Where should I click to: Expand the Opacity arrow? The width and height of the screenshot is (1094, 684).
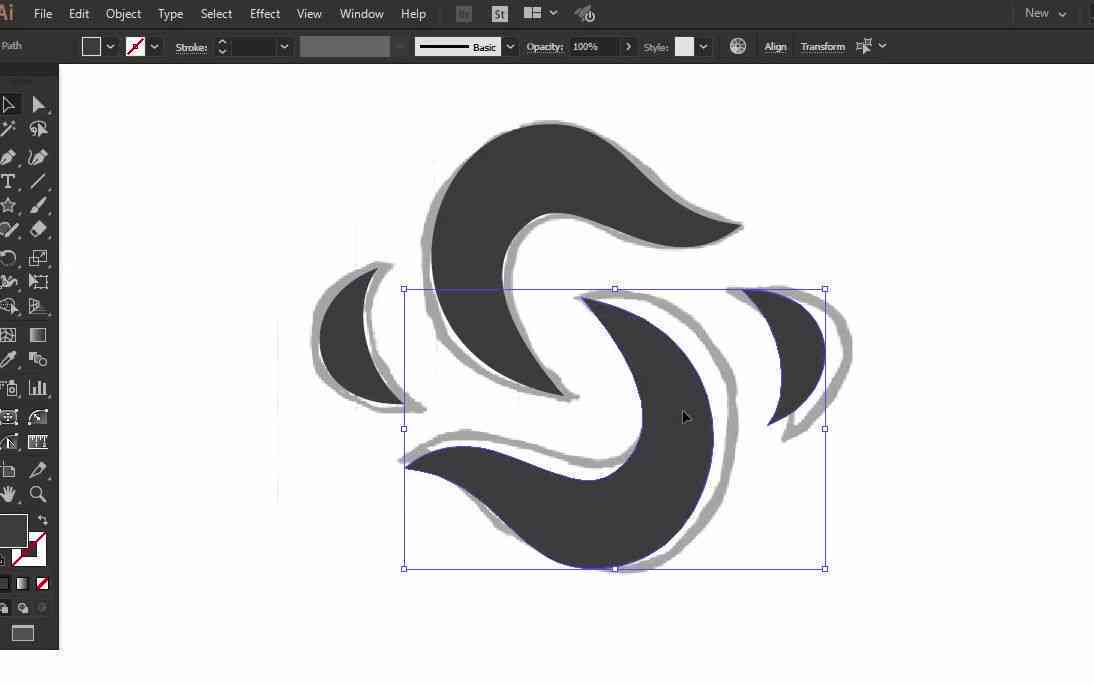(x=629, y=47)
